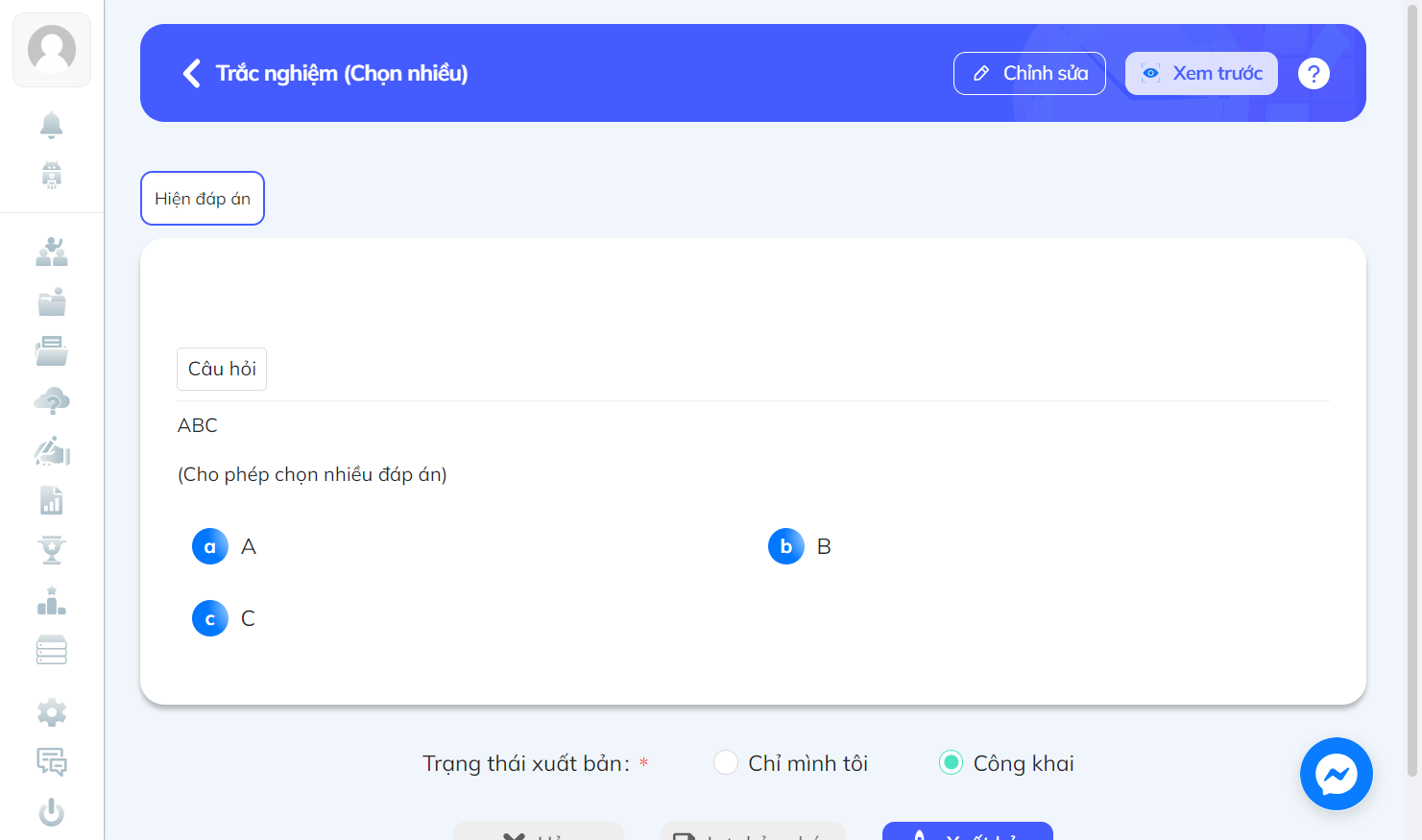
Task: Open the leaderboard podium icon
Action: click(x=52, y=601)
